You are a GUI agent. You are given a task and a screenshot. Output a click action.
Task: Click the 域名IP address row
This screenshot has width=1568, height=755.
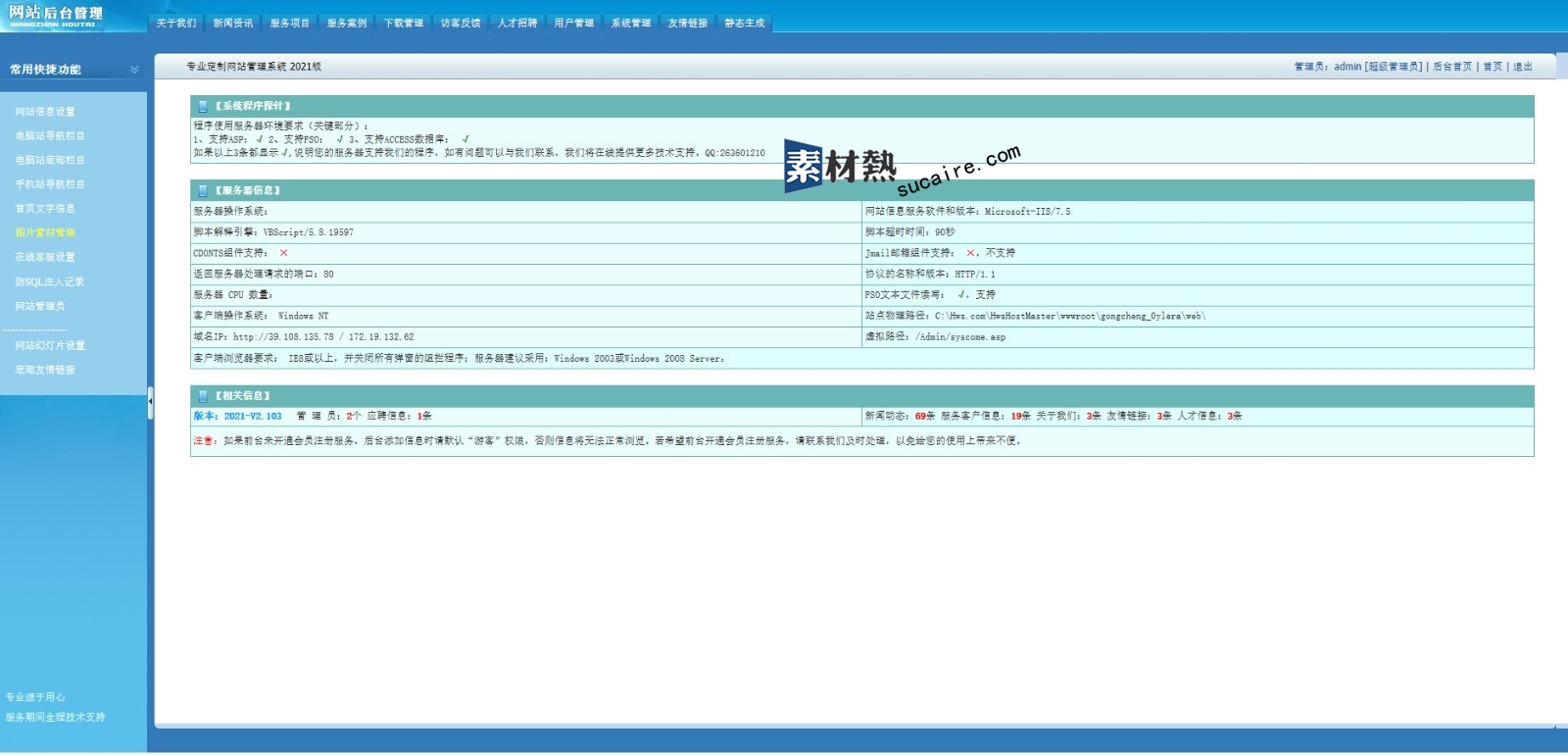click(x=526, y=337)
